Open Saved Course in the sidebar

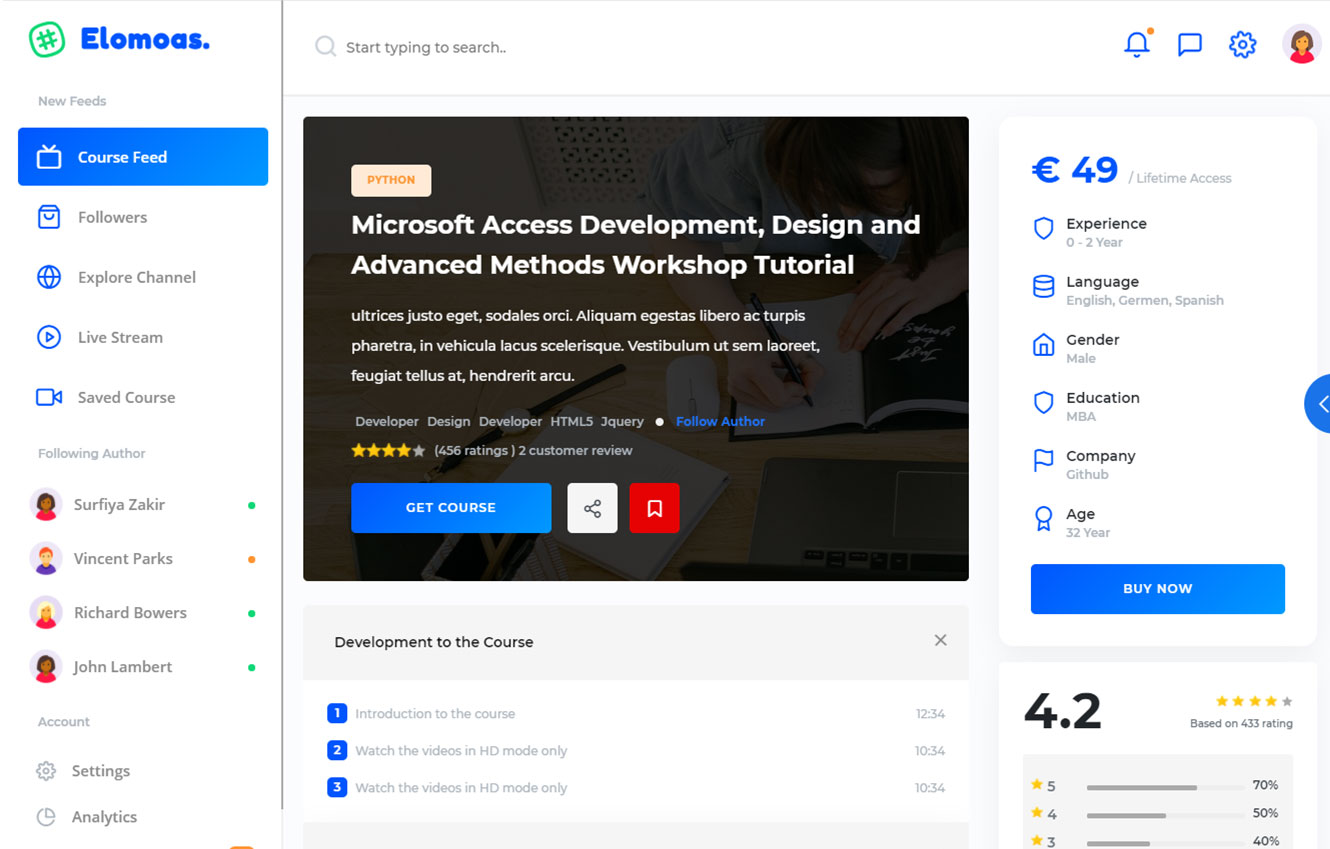[126, 397]
